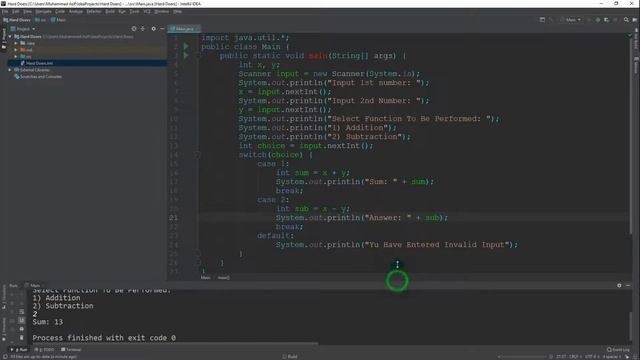
Task: Open the Terminal bottom tab
Action: click(x=71, y=350)
